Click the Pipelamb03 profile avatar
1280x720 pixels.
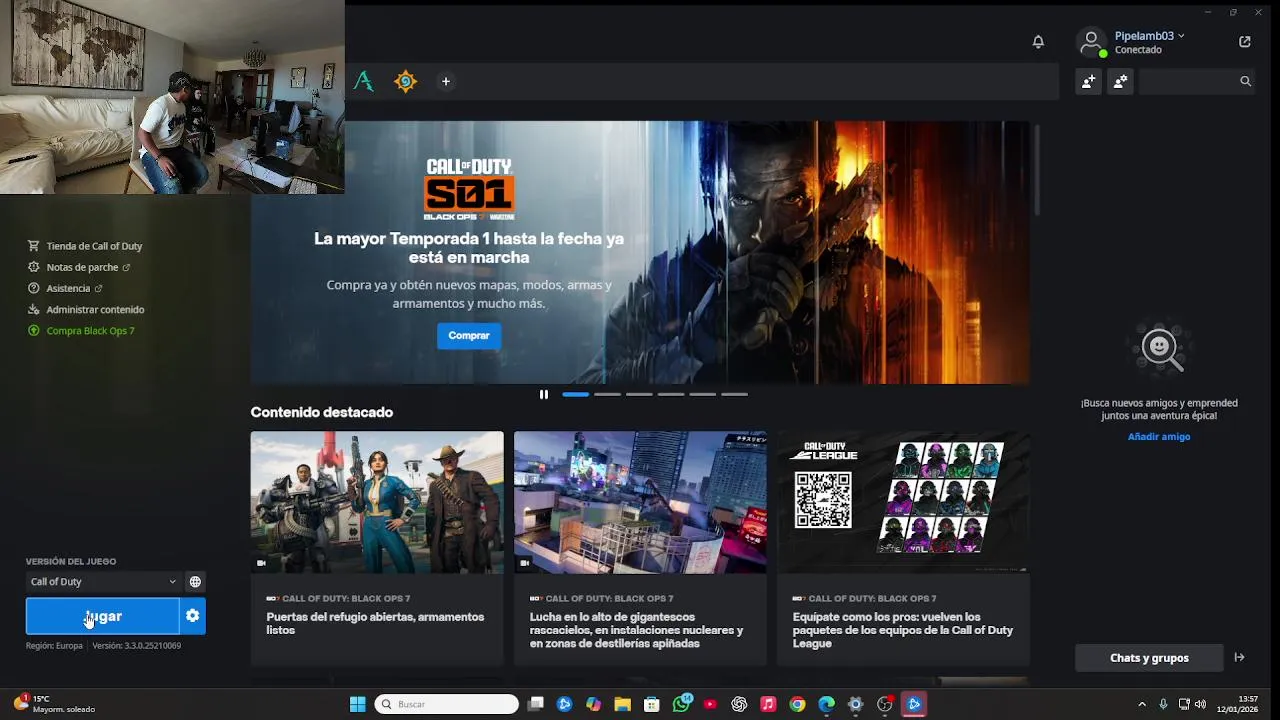1091,42
